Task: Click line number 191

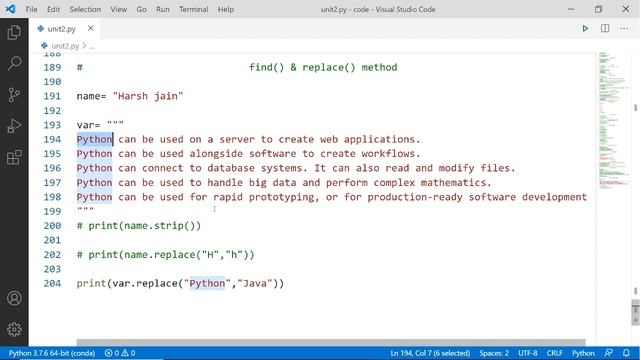Action: [52, 96]
